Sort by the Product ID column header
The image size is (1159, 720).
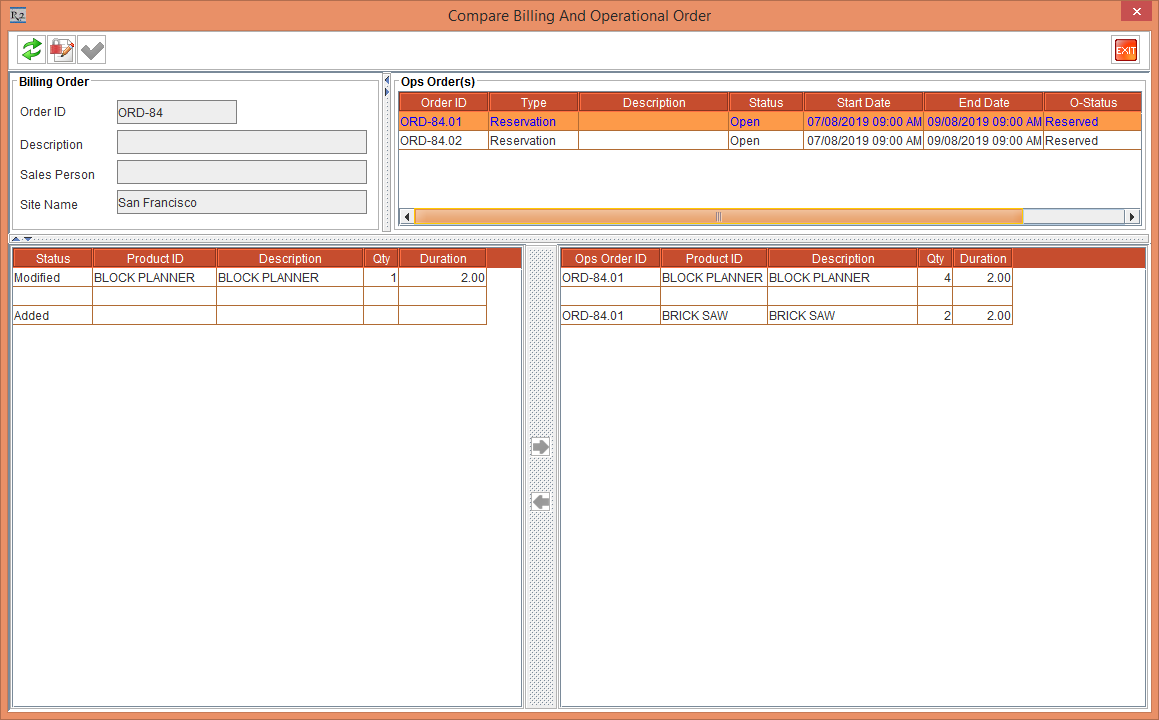pyautogui.click(x=154, y=258)
